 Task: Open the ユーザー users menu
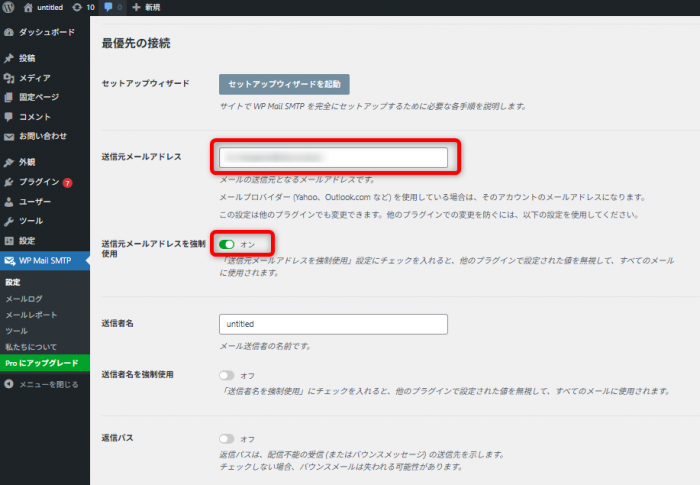tap(35, 201)
